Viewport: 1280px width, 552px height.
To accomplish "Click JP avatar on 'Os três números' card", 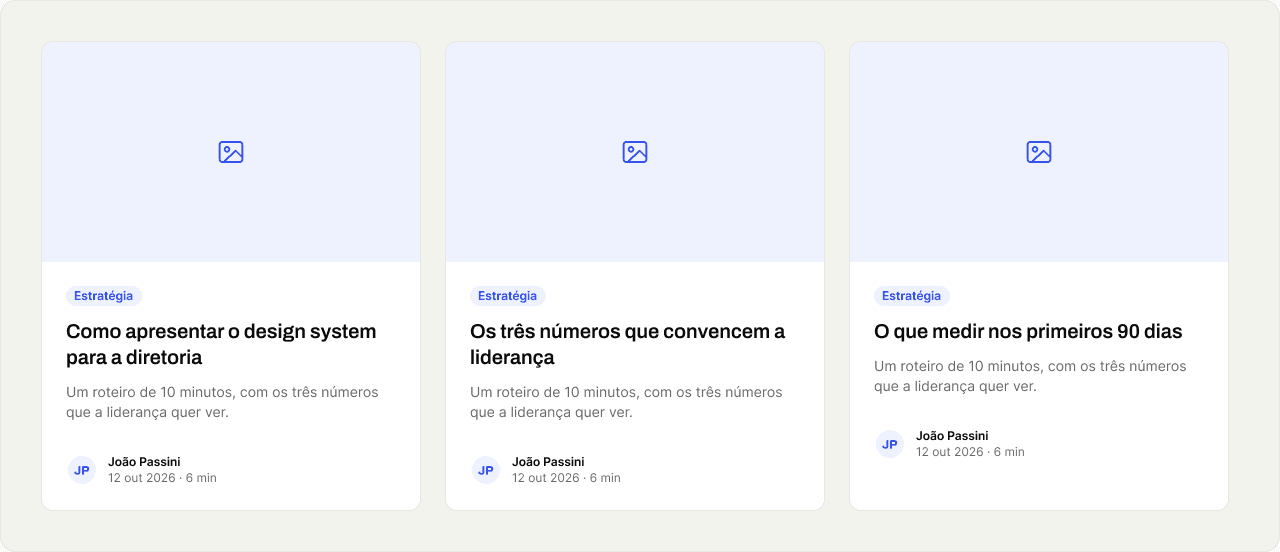I will pos(486,470).
